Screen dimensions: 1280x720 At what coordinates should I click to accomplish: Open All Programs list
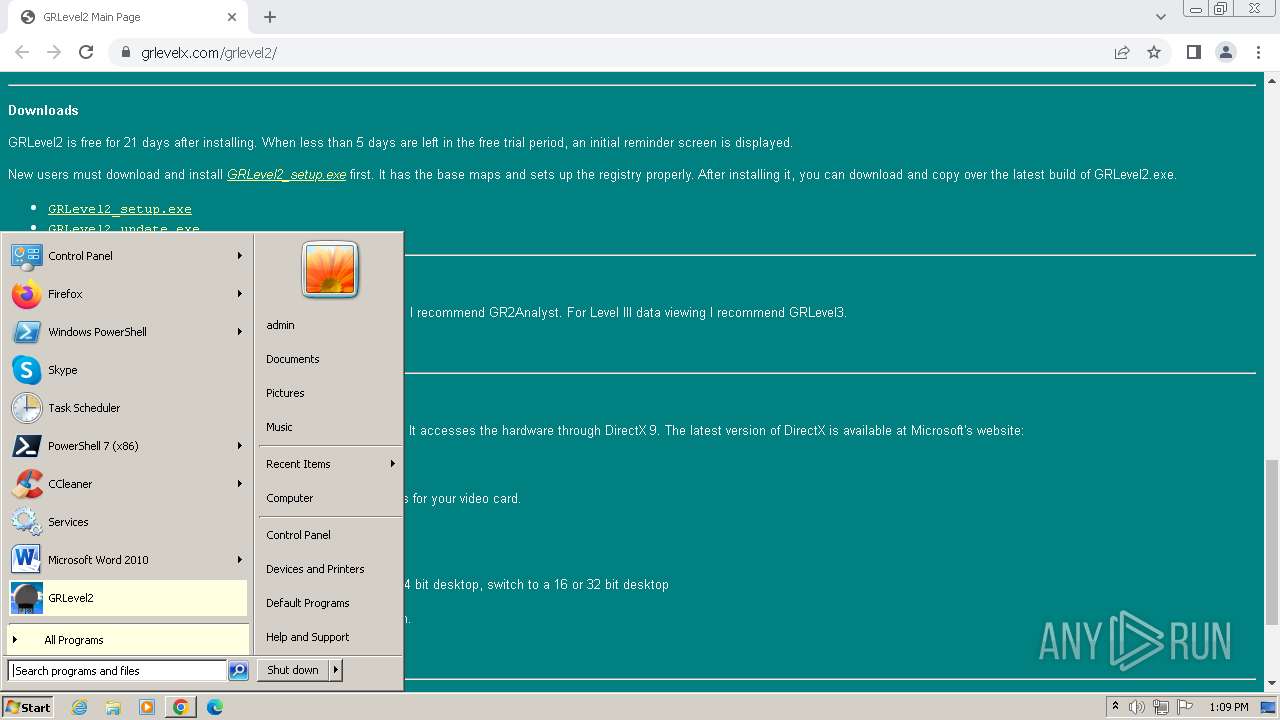128,640
